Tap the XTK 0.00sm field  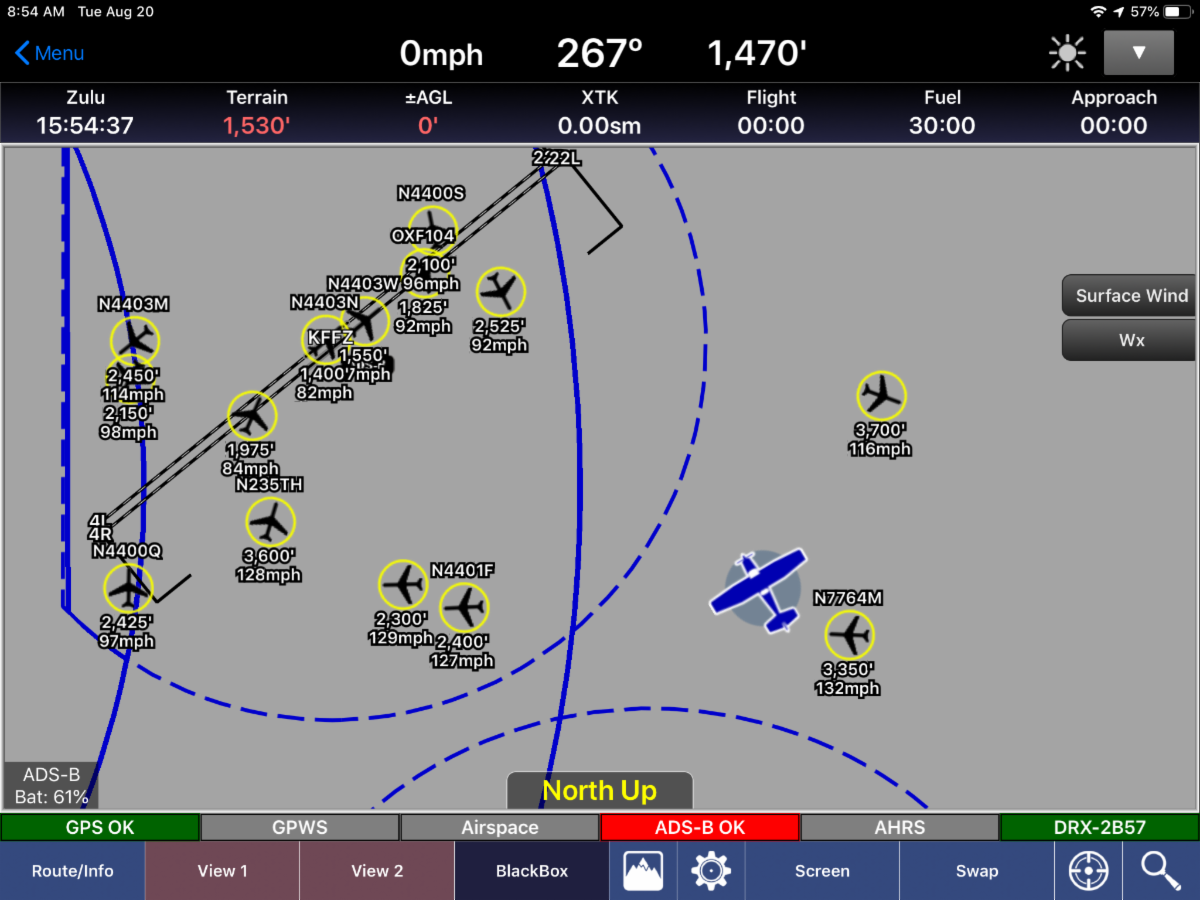pos(599,112)
